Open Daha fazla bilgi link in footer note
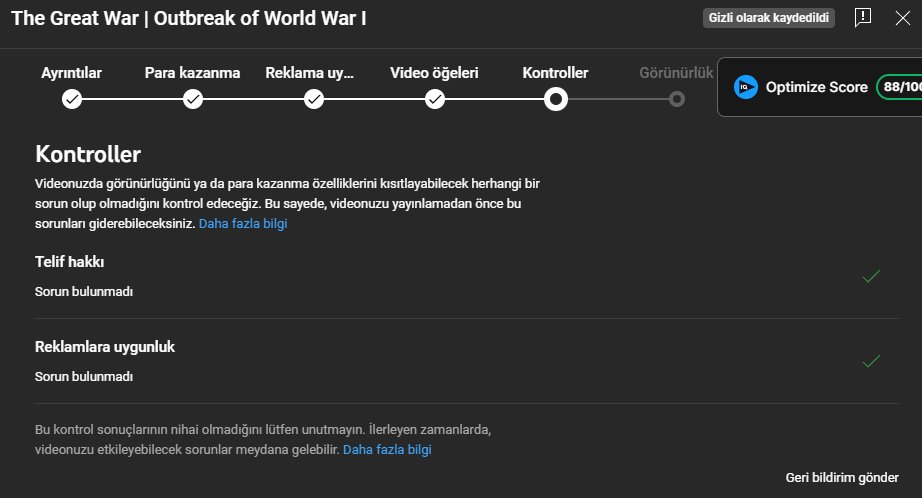 pyautogui.click(x=387, y=449)
